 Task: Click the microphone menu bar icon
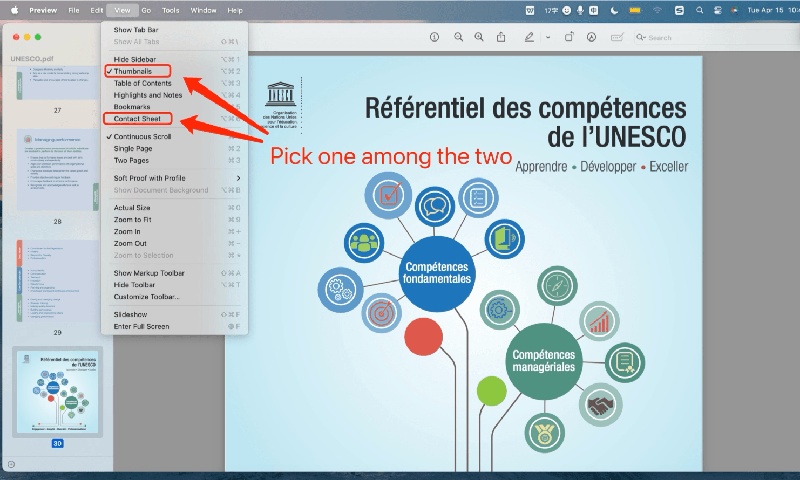(x=580, y=10)
